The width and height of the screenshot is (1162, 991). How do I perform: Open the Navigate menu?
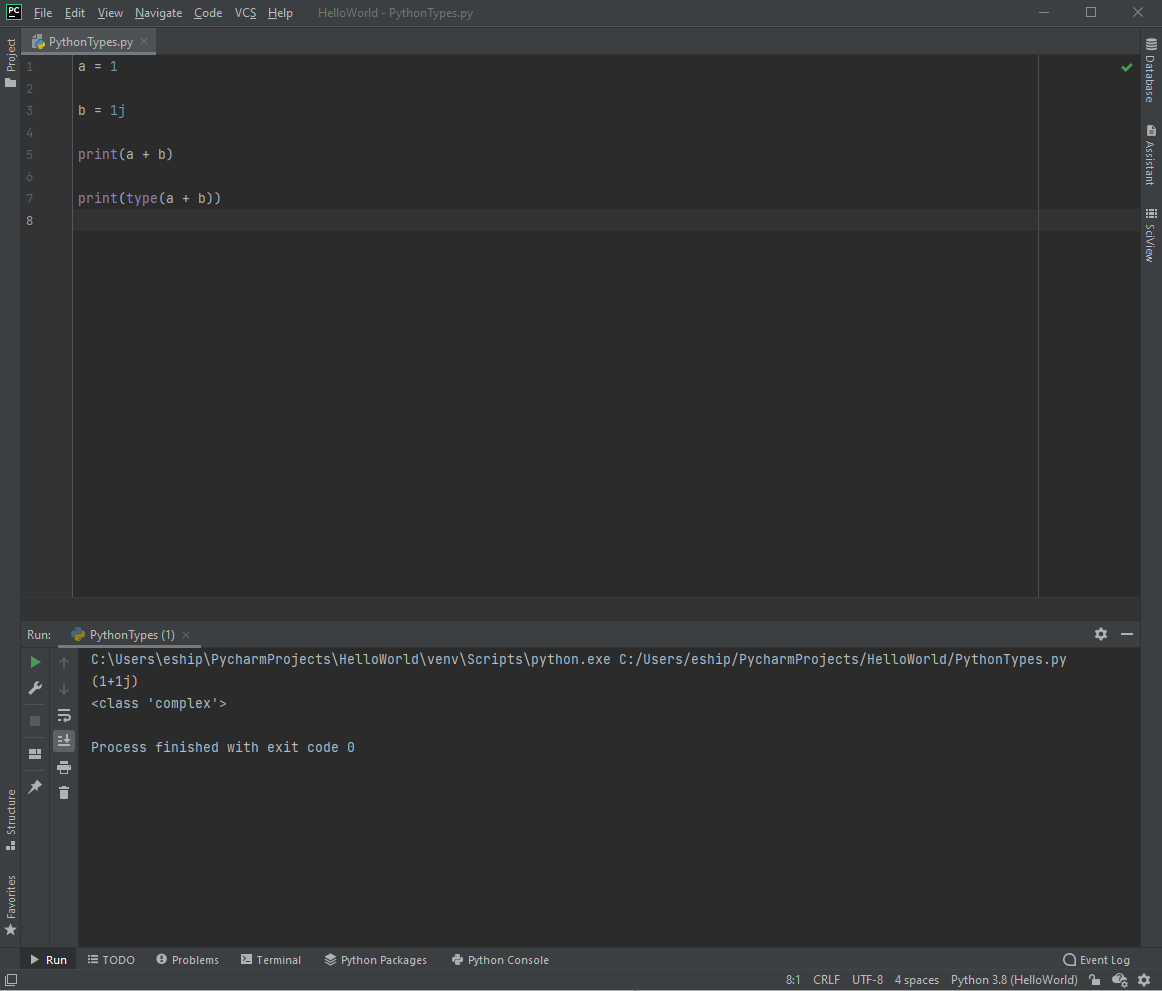coord(159,13)
